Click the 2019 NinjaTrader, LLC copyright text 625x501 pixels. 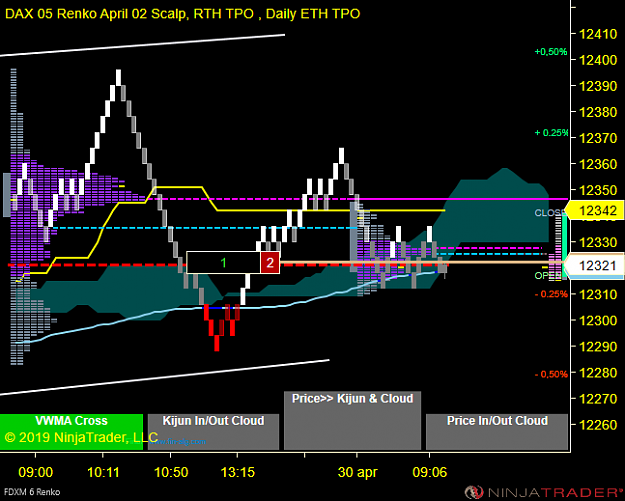click(81, 438)
